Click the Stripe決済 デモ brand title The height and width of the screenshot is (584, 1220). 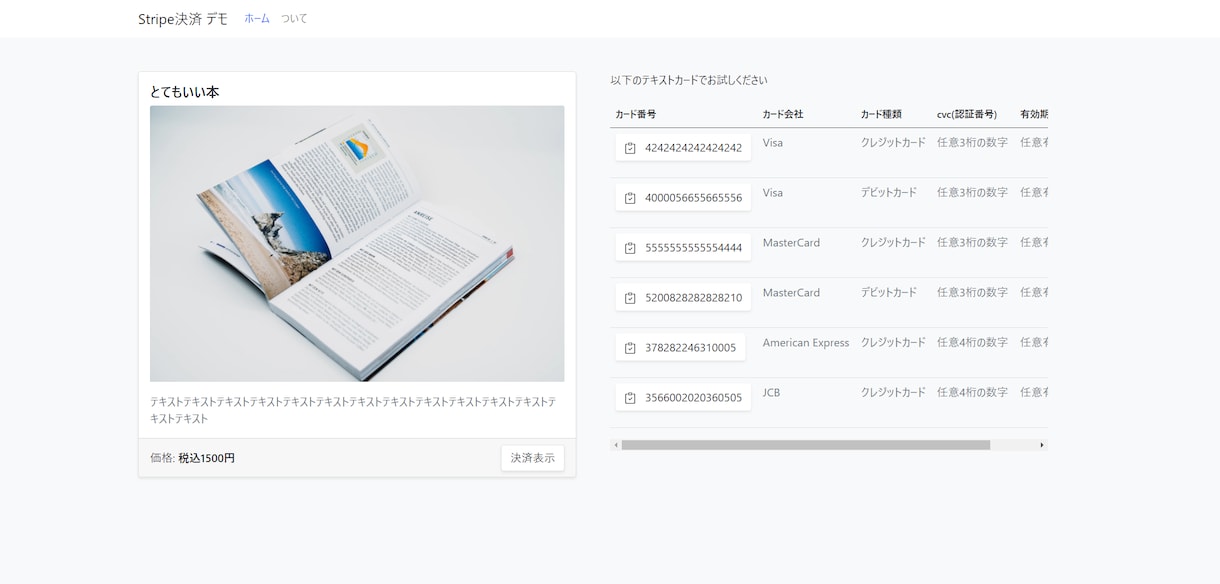183,19
